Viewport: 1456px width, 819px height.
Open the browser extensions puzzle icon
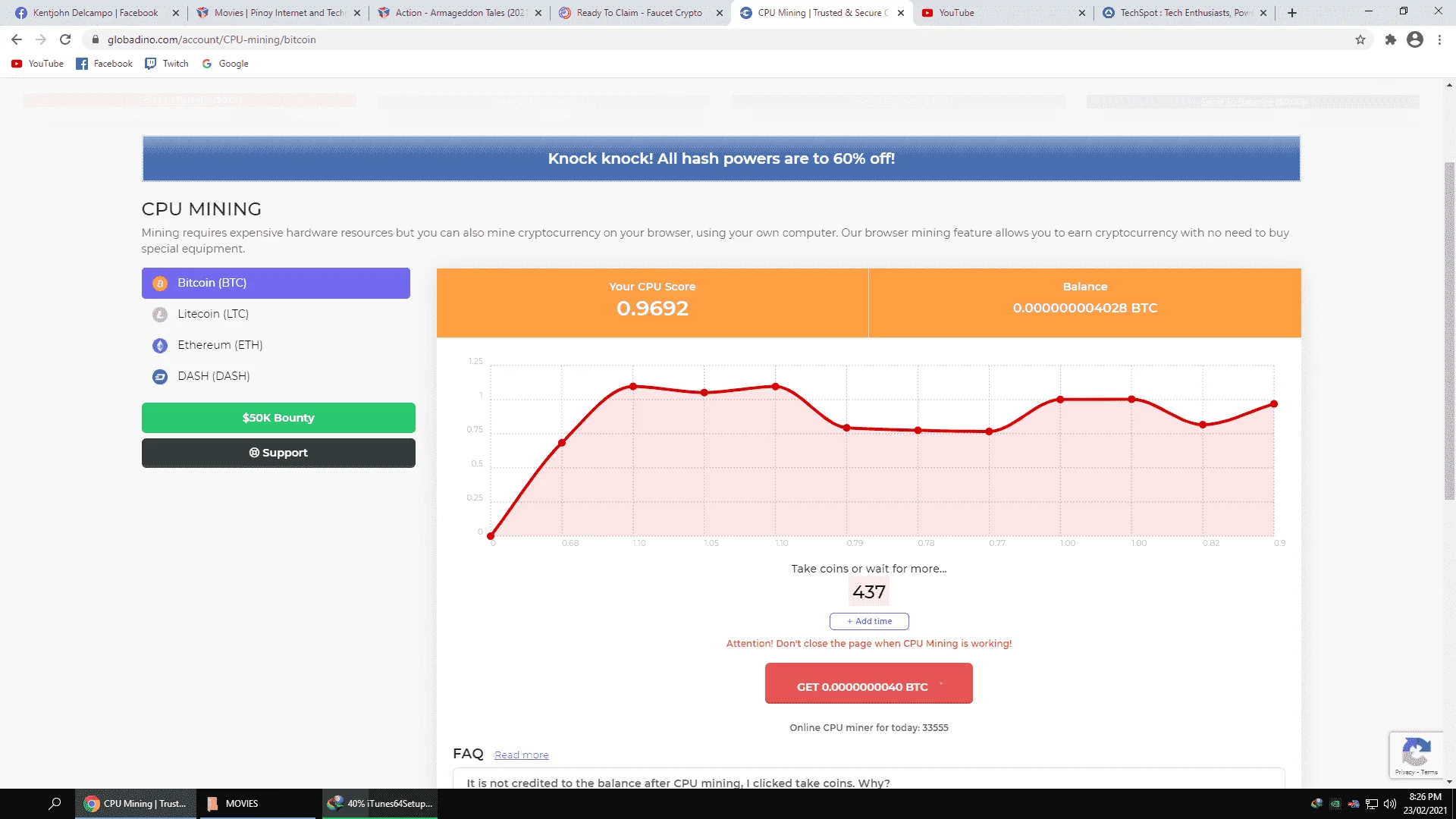[x=1390, y=39]
